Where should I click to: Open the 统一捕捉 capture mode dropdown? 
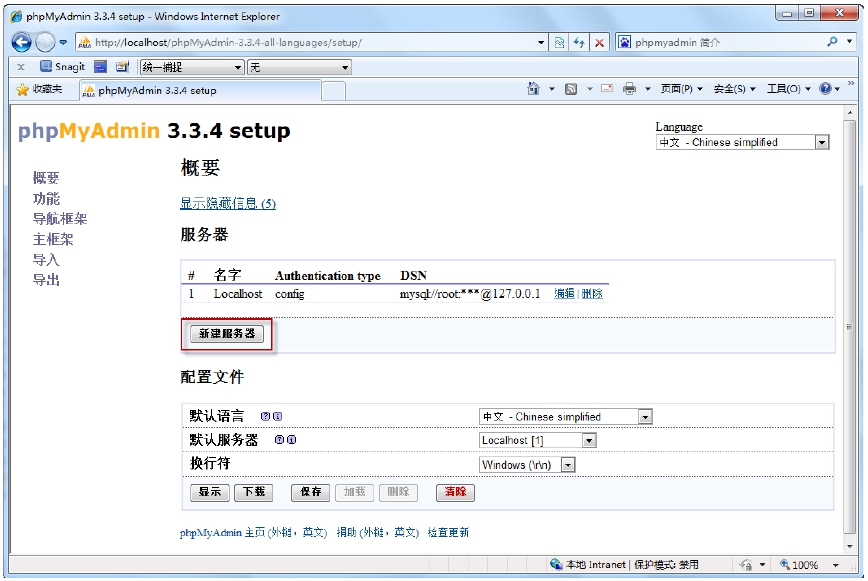point(192,68)
